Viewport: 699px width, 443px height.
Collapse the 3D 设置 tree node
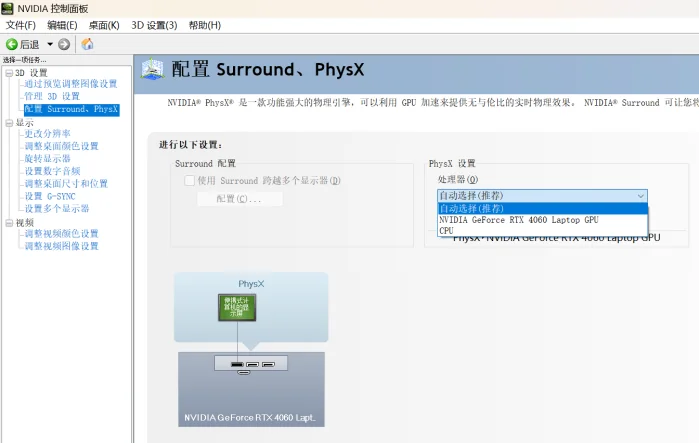[9, 73]
